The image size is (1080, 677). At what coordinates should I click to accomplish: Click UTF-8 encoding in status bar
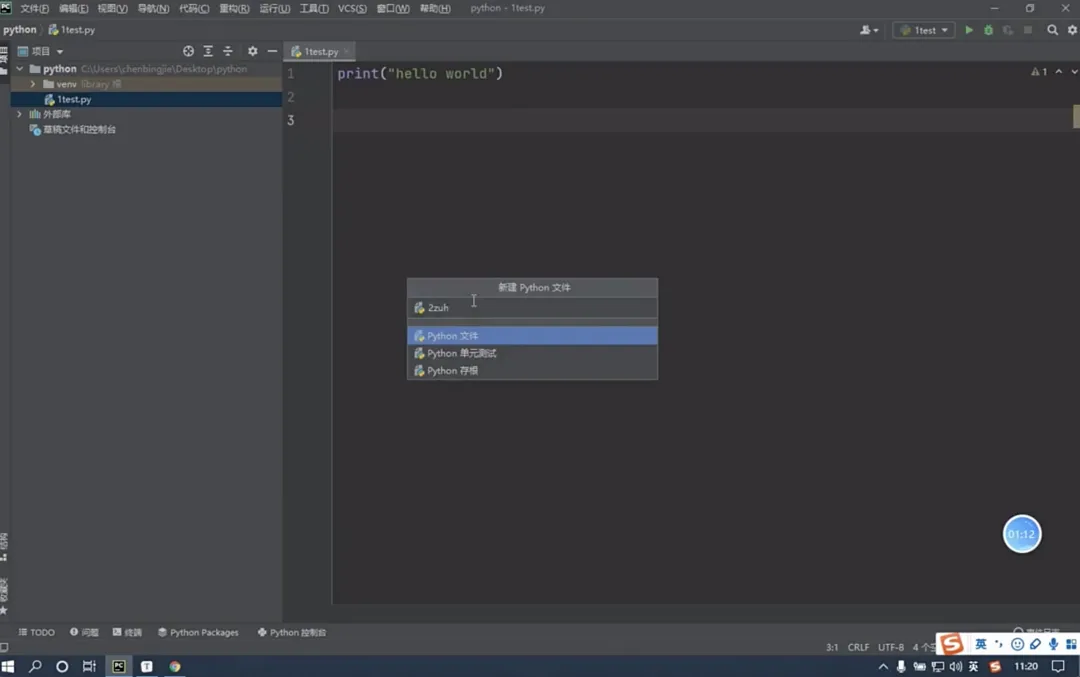[x=891, y=647]
